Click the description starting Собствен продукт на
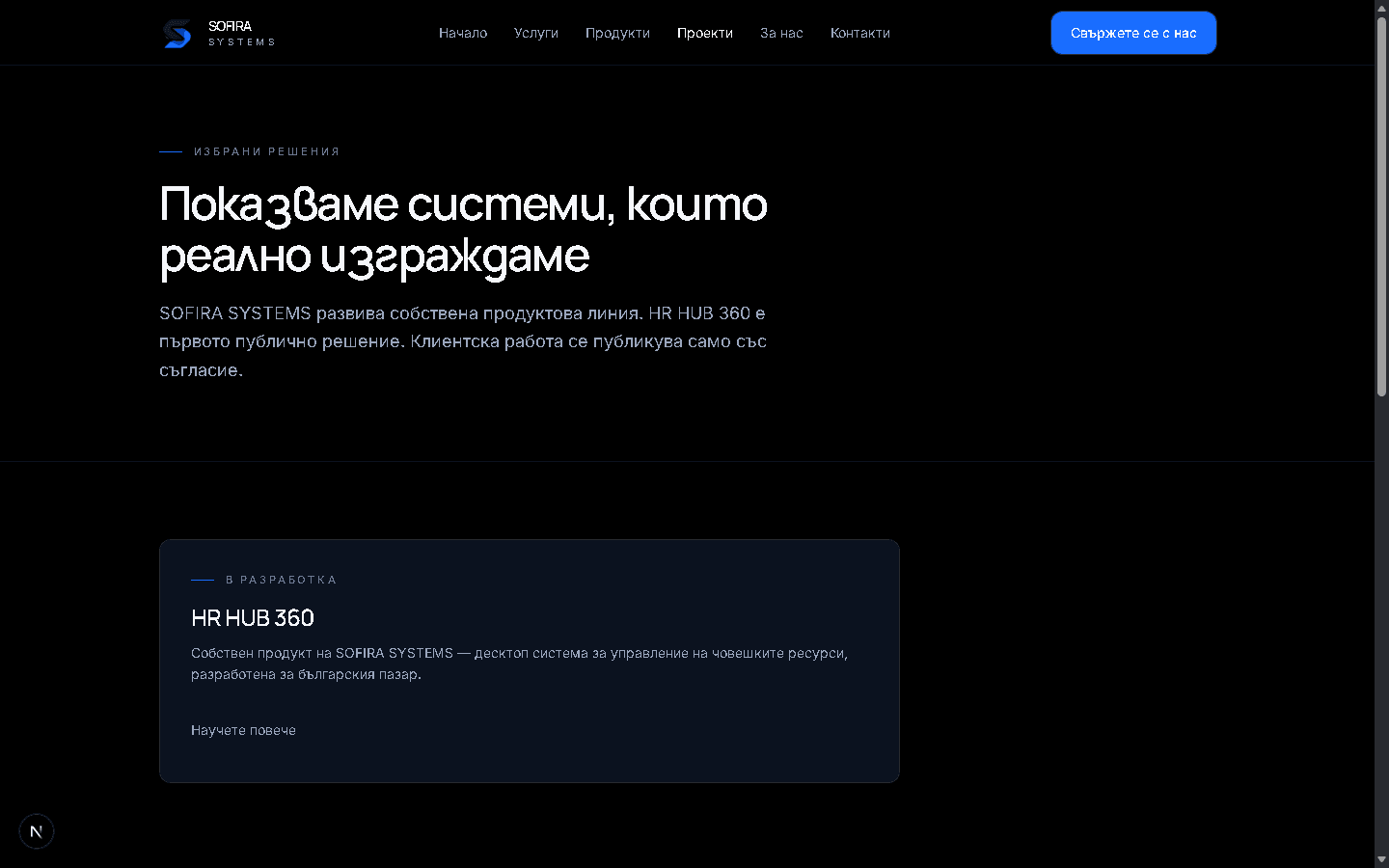The height and width of the screenshot is (868, 1389). (x=519, y=664)
